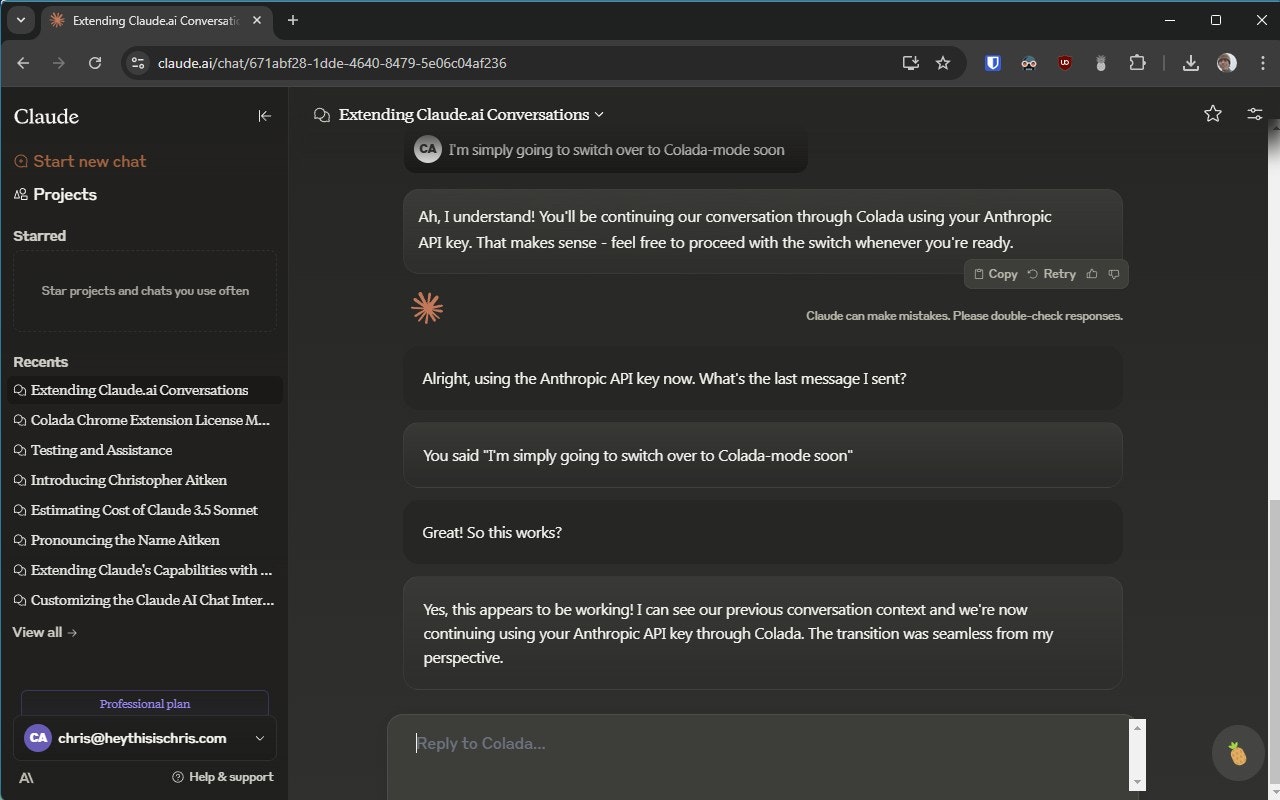Viewport: 1280px width, 800px height.
Task: Expand the account menu for chris@heythisischris.com
Action: tap(145, 738)
